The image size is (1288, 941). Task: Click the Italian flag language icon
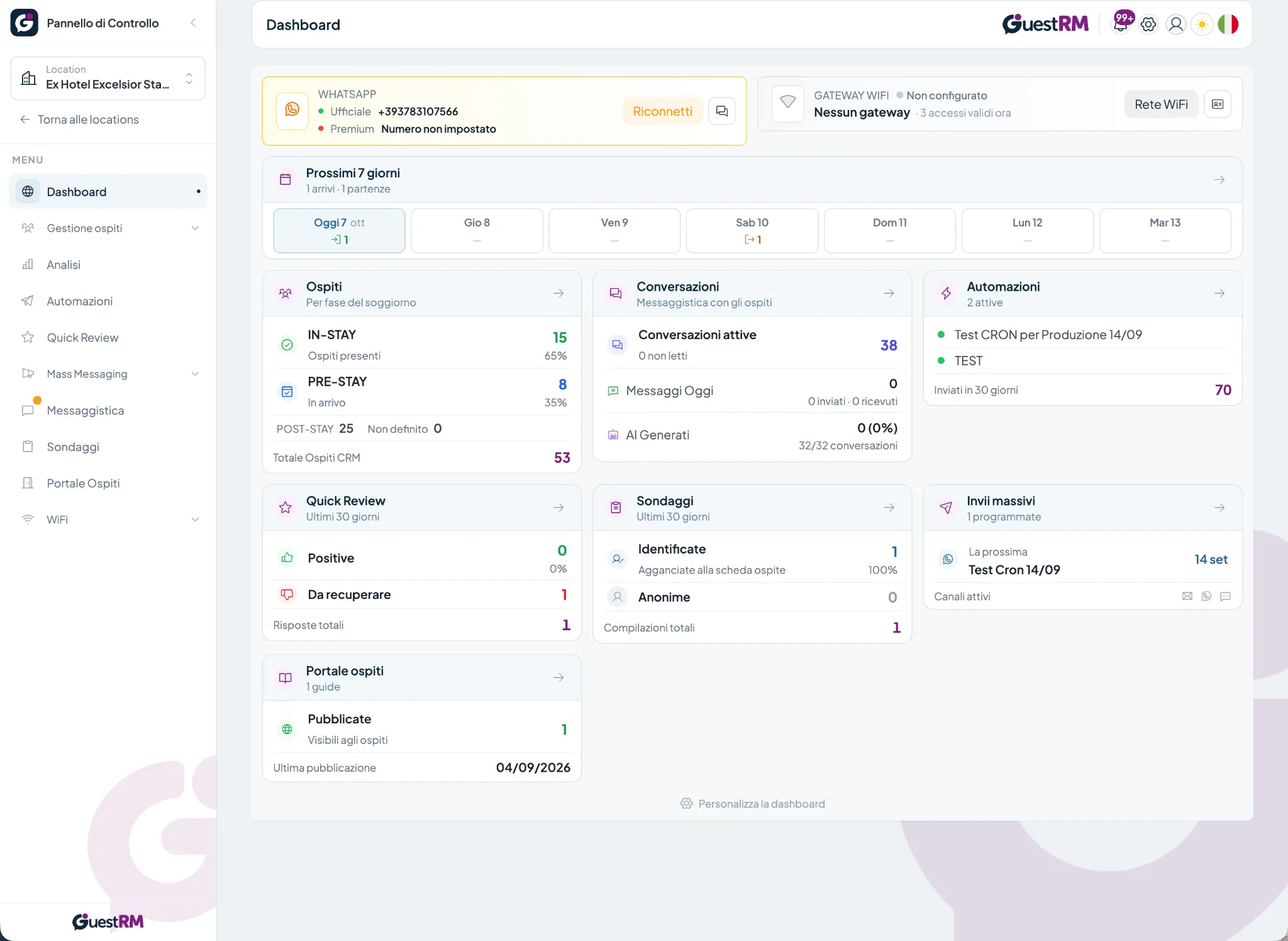click(x=1228, y=25)
